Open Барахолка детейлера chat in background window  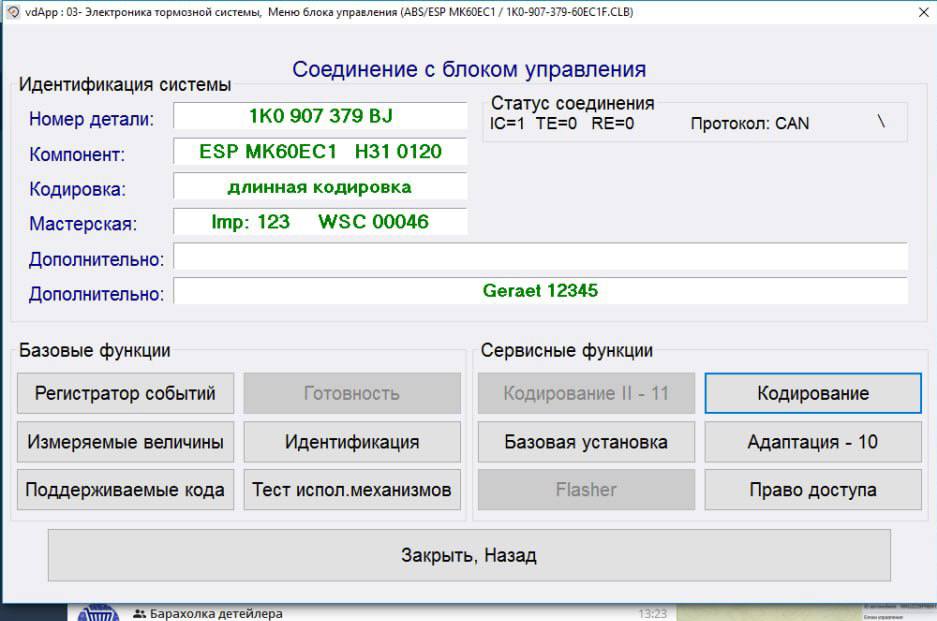[x=216, y=613]
